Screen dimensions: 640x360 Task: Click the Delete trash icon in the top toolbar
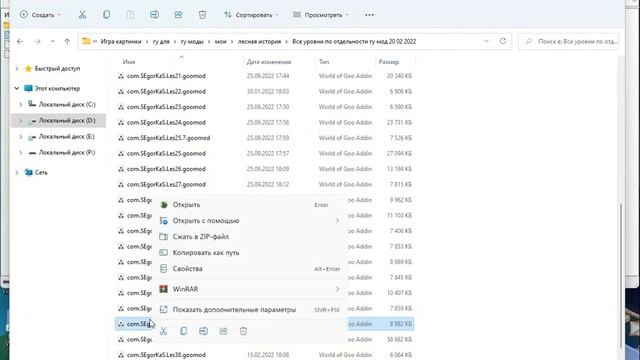(202, 15)
